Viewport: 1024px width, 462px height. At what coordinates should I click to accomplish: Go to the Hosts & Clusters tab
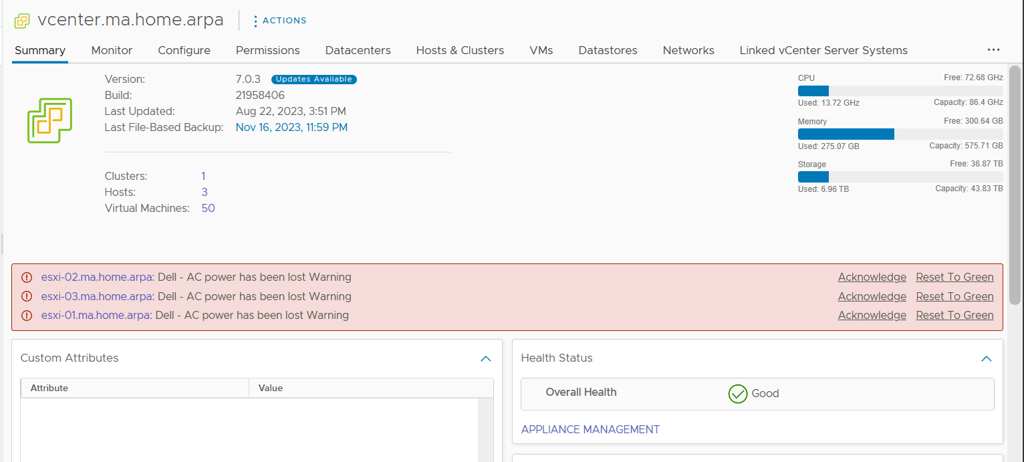click(460, 50)
